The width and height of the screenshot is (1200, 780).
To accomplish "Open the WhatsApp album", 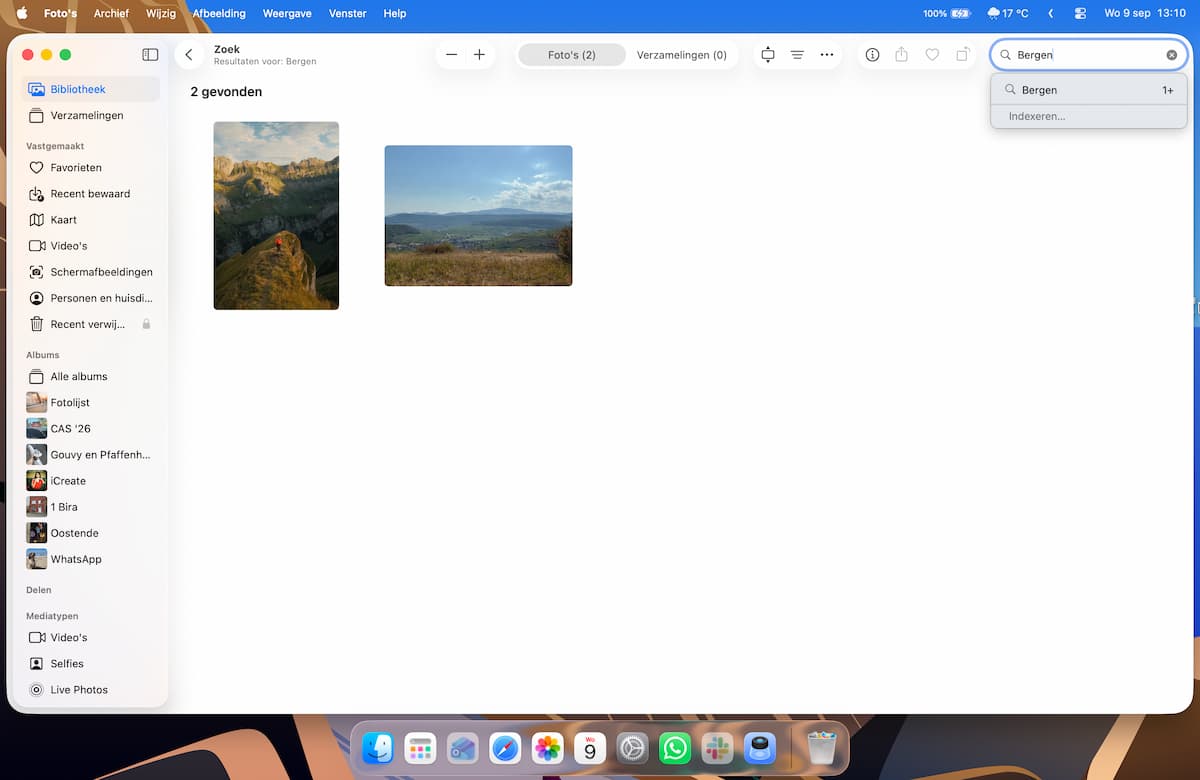I will click(91, 559).
